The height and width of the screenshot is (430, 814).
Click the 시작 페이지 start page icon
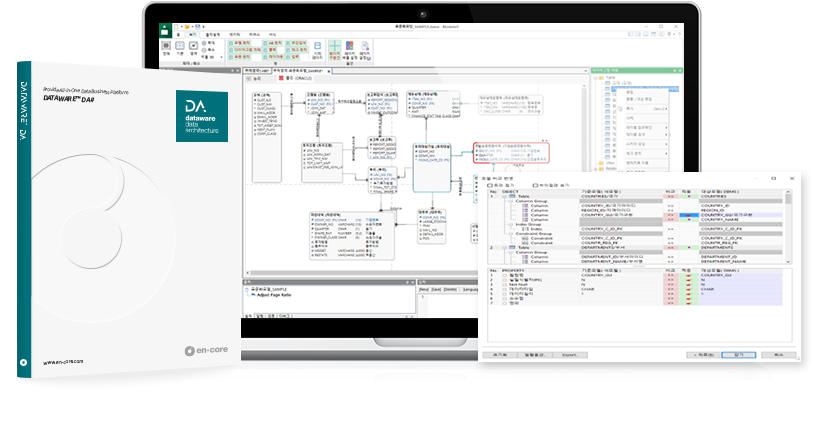click(318, 46)
